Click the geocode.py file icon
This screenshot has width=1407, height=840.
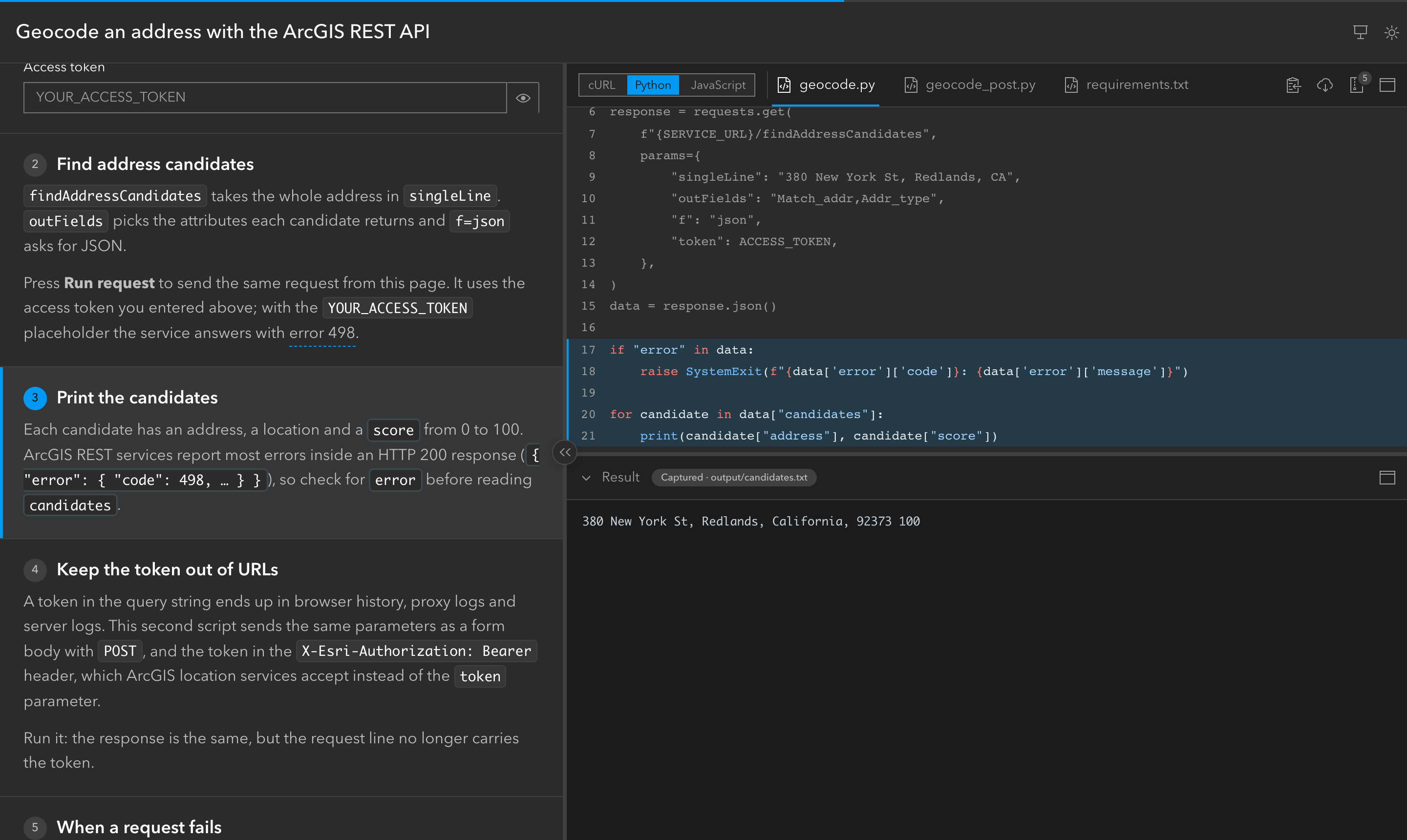coord(784,85)
